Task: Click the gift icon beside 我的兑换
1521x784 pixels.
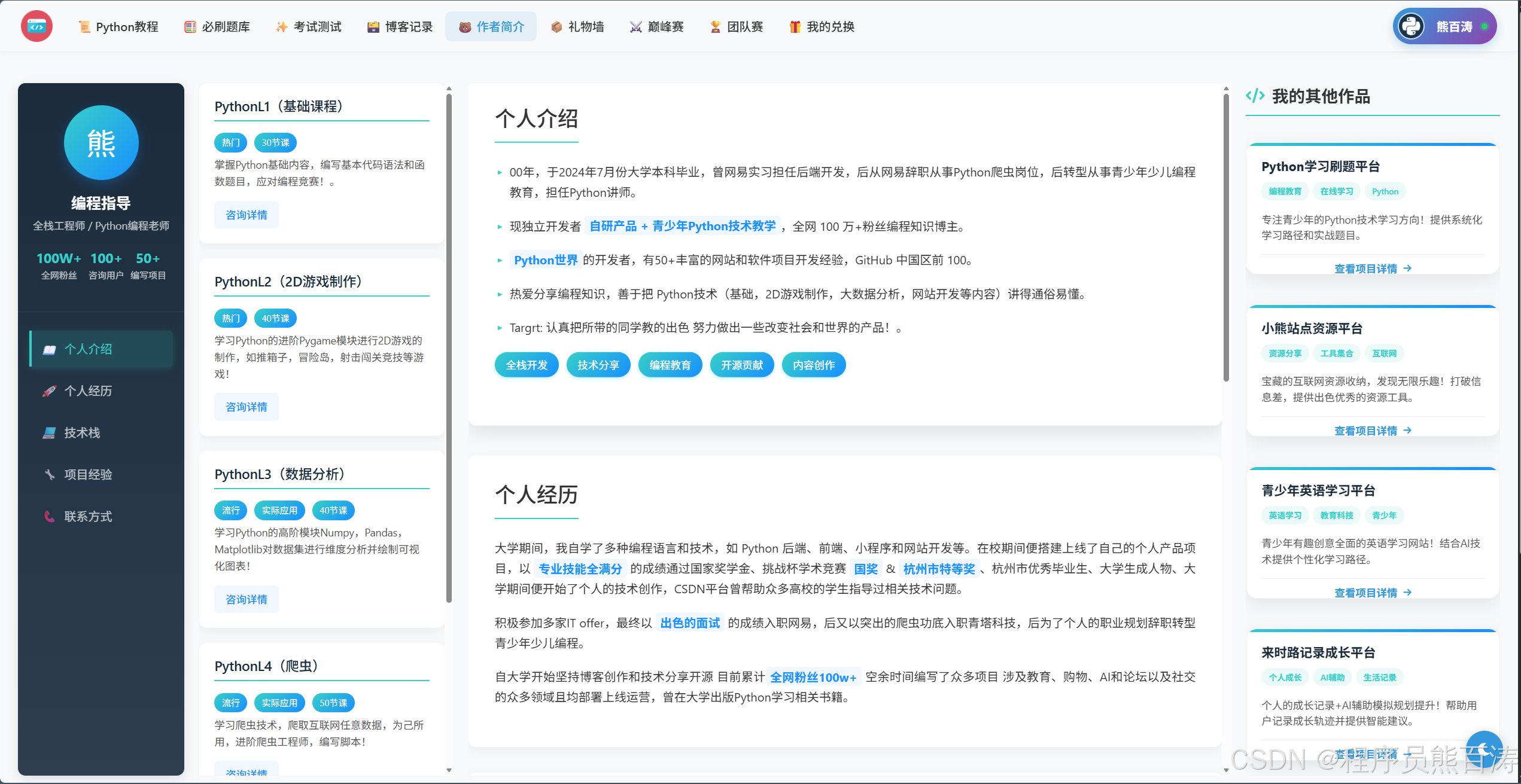Action: [795, 27]
